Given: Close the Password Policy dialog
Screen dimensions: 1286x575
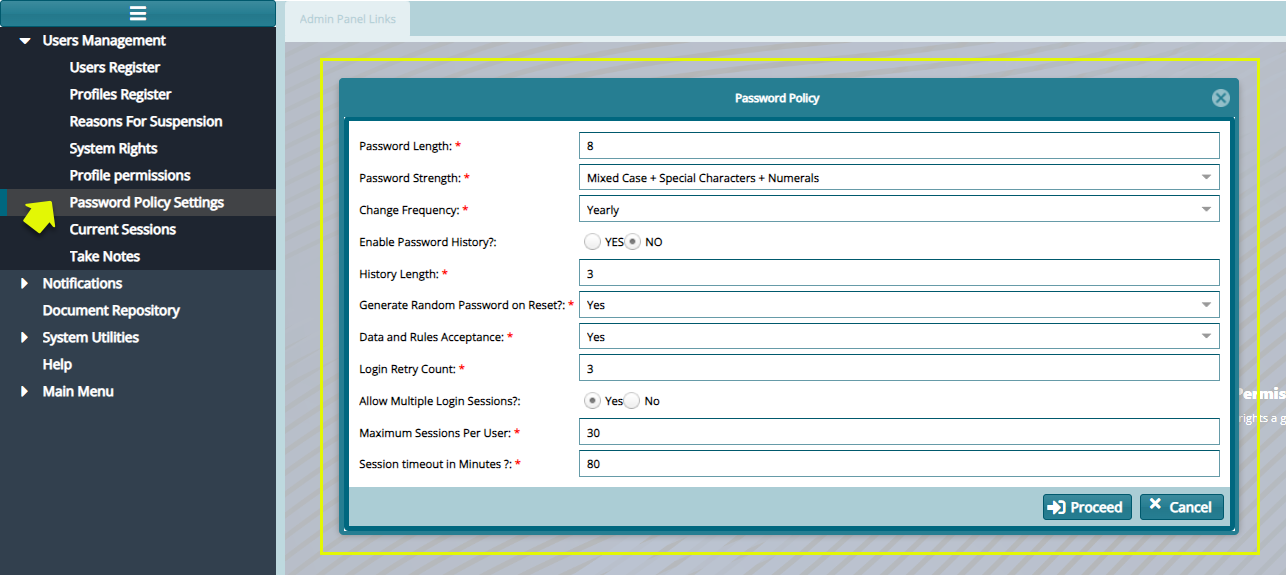Looking at the screenshot, I should (x=1220, y=98).
